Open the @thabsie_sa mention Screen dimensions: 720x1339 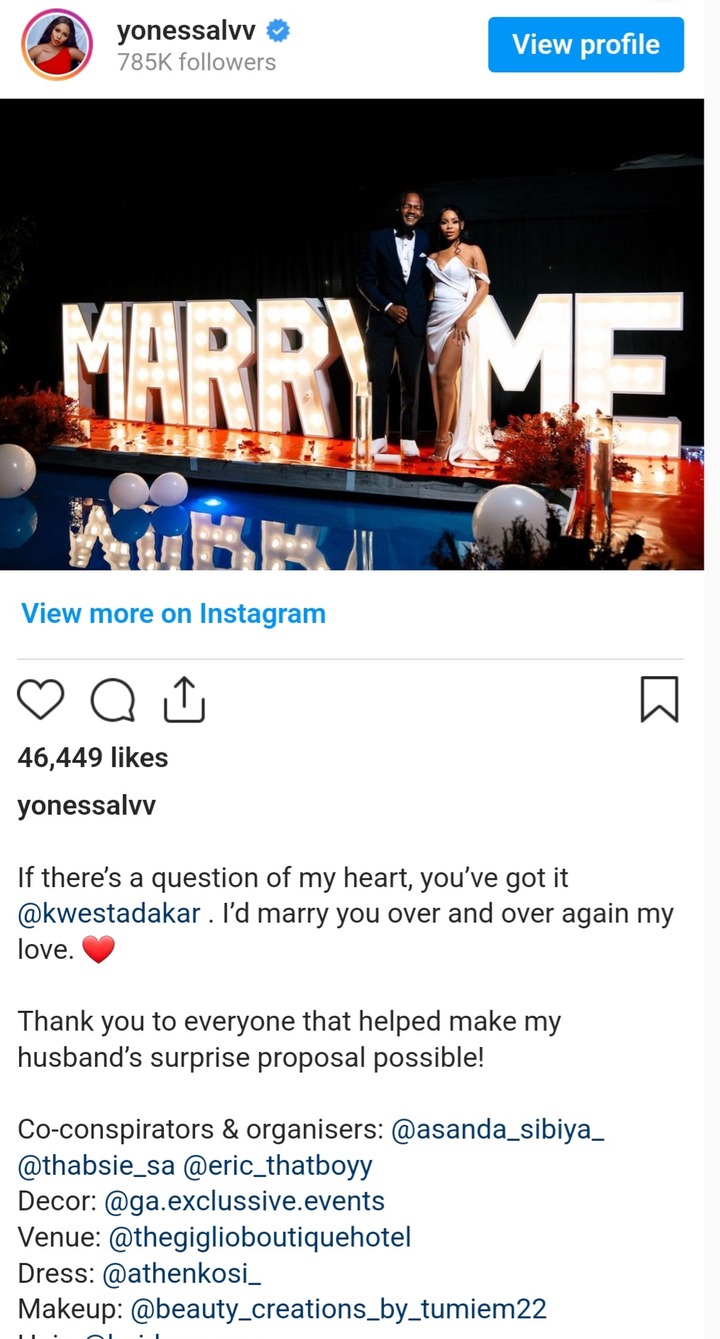(x=96, y=1166)
